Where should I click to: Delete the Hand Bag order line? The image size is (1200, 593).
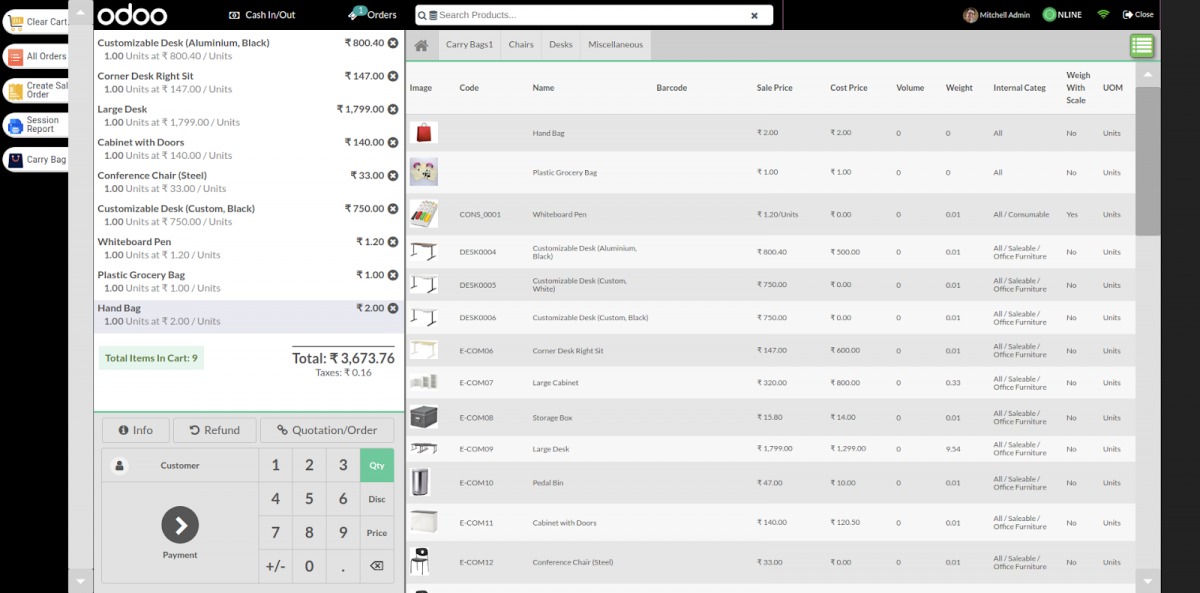[x=393, y=308]
